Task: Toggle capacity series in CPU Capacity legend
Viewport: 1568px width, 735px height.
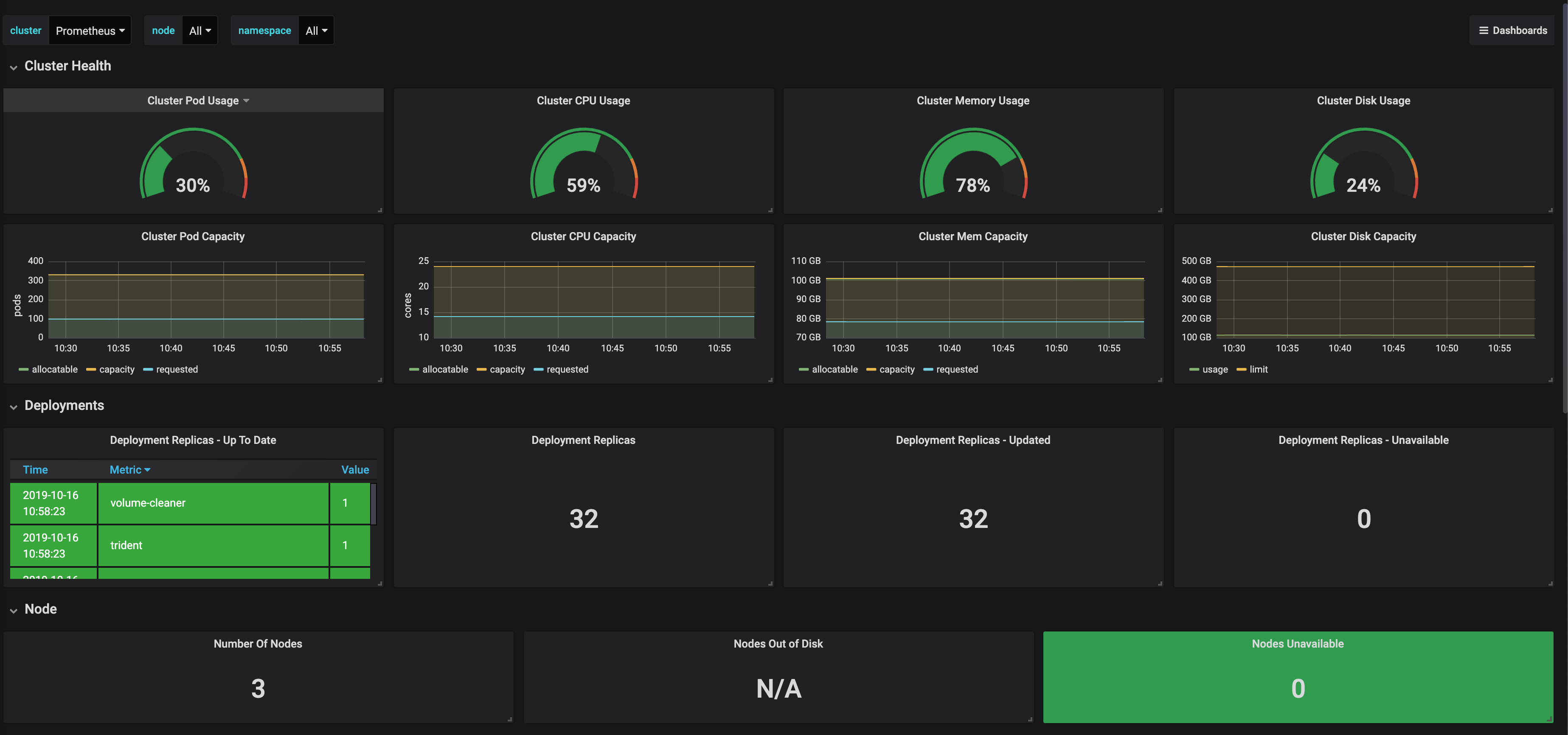Action: (x=507, y=369)
